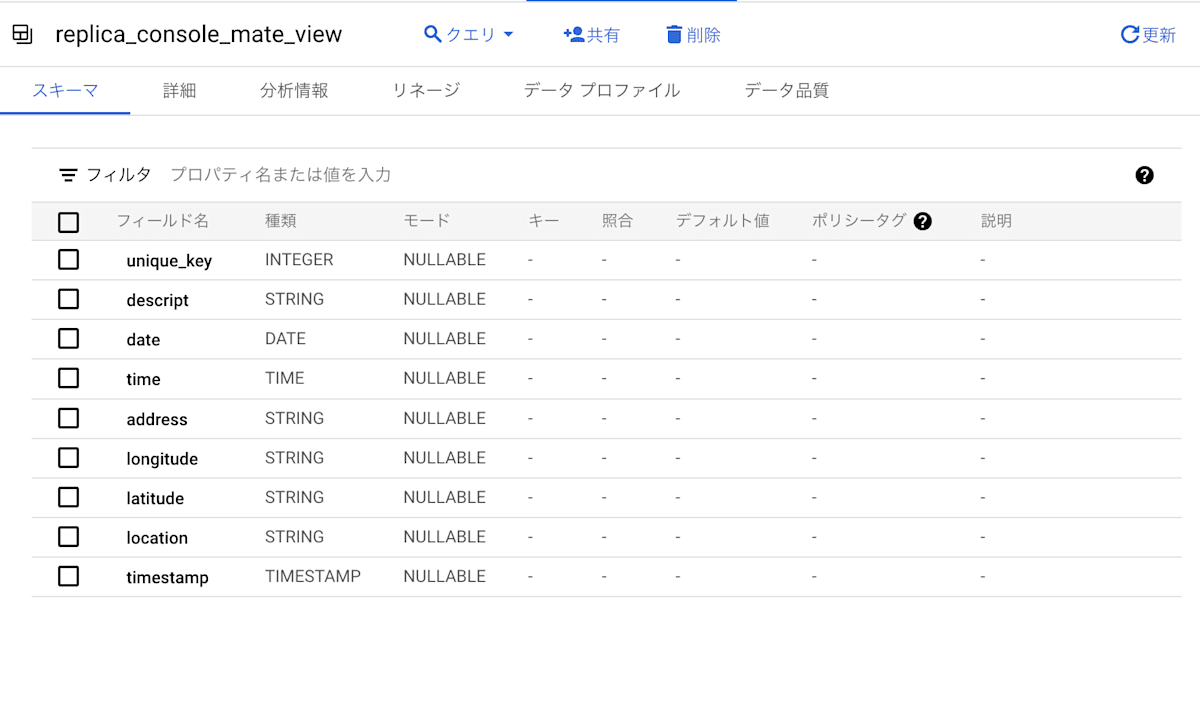Click the ポリシータグ column header
The image size is (1200, 719).
[x=859, y=221]
